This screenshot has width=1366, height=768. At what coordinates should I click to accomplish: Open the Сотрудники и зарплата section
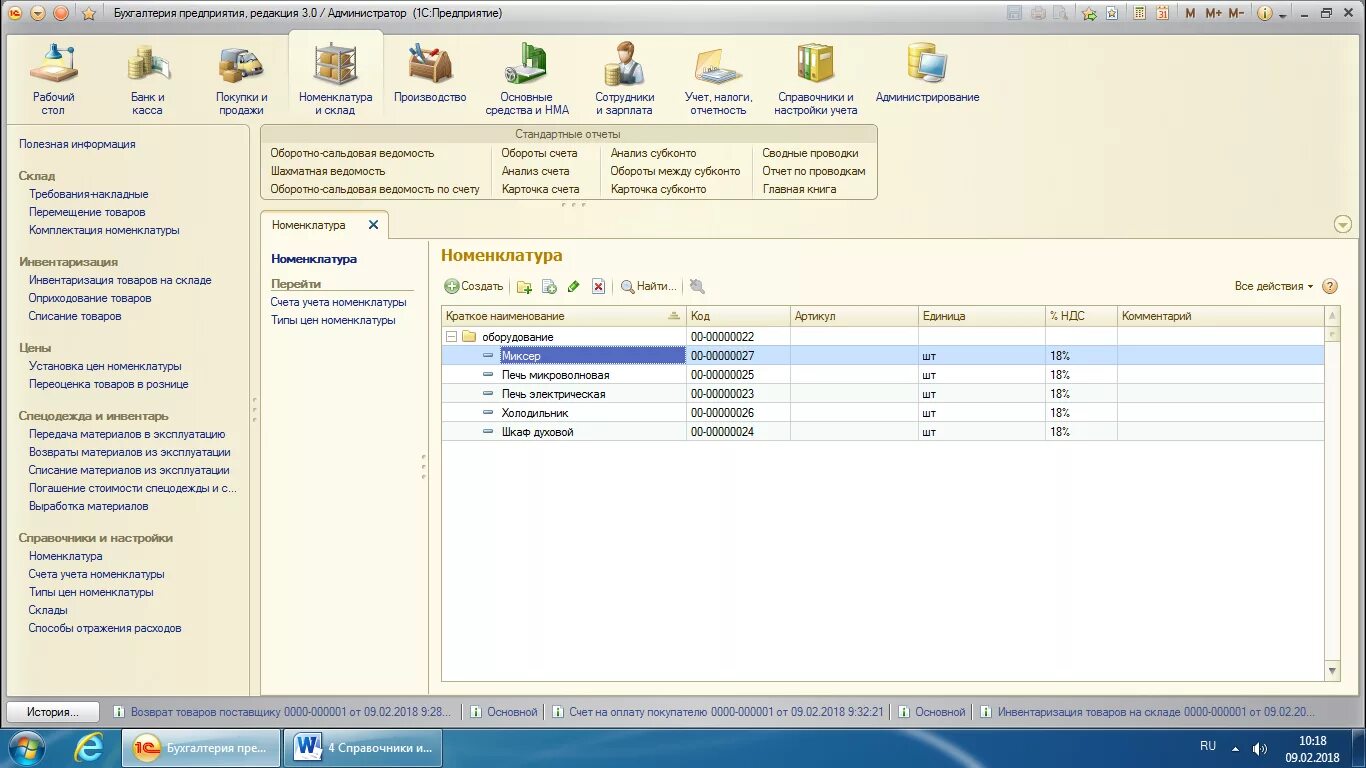(624, 79)
